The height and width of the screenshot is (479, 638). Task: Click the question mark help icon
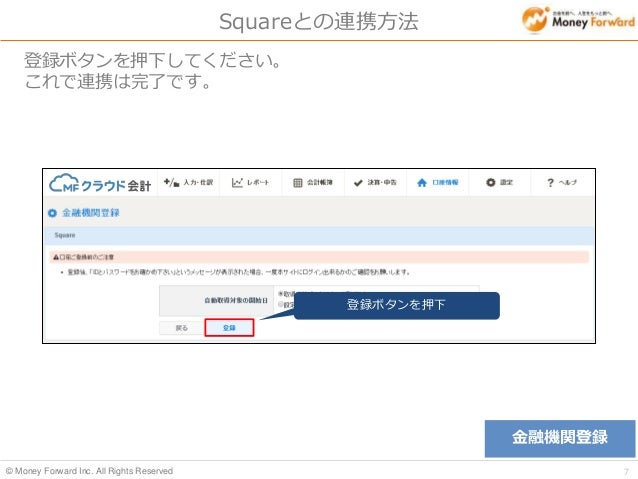(551, 183)
